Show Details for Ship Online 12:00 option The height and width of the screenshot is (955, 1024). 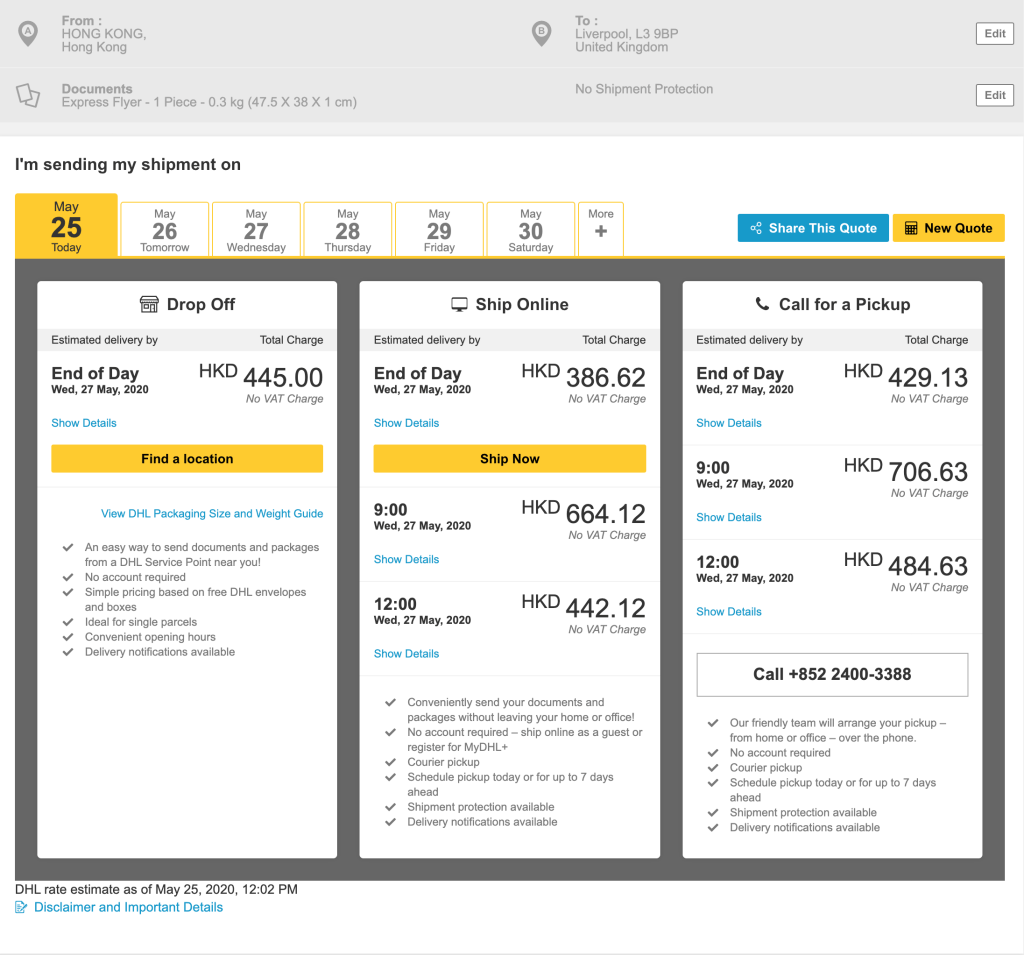tap(406, 654)
